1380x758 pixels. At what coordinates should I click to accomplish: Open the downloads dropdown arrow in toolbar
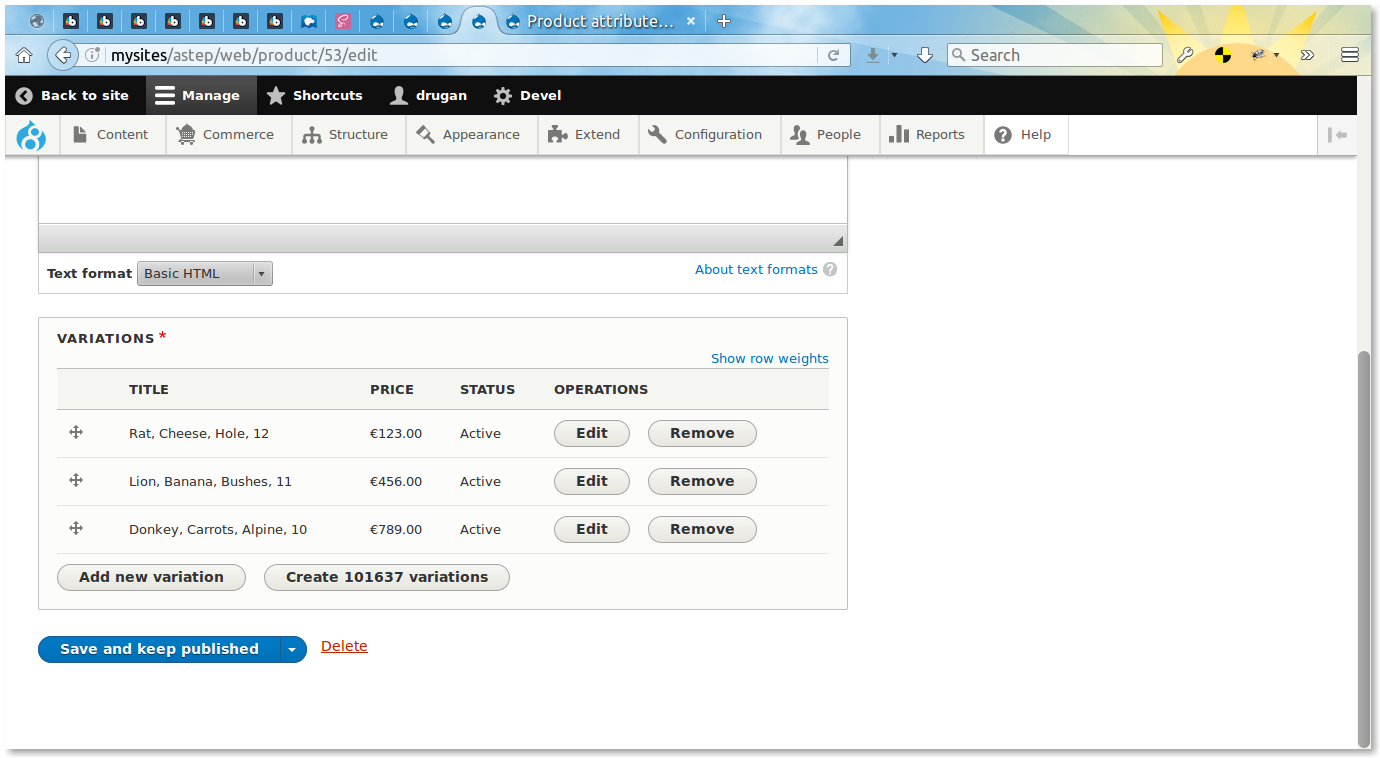pyautogui.click(x=894, y=56)
